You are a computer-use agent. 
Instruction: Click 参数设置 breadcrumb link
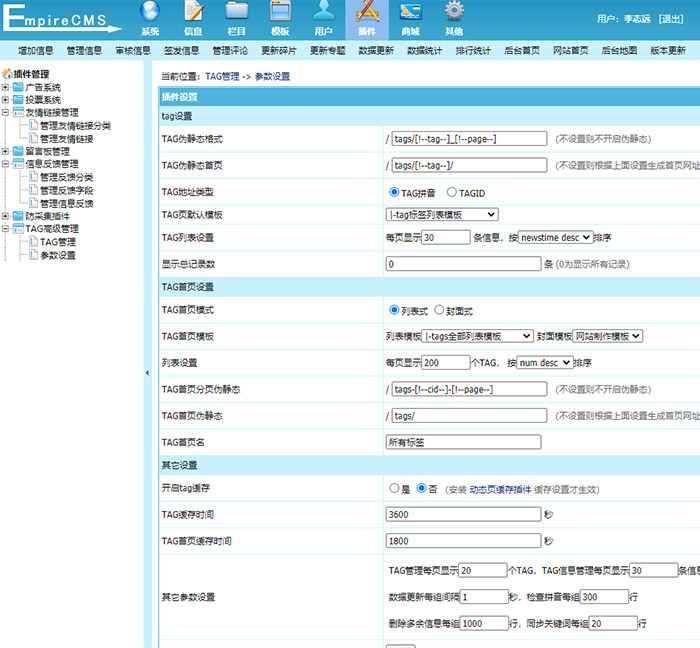pyautogui.click(x=272, y=76)
